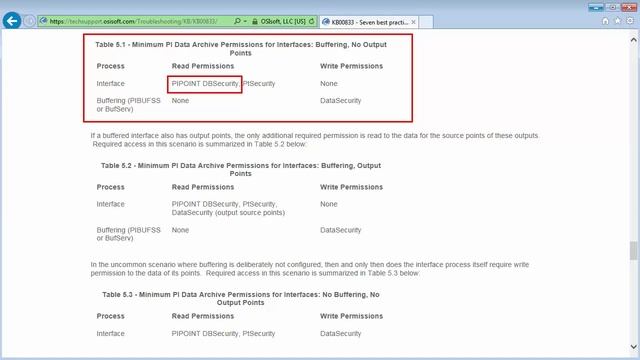Click the techsupport.osisoft.com URL field

[134, 21]
